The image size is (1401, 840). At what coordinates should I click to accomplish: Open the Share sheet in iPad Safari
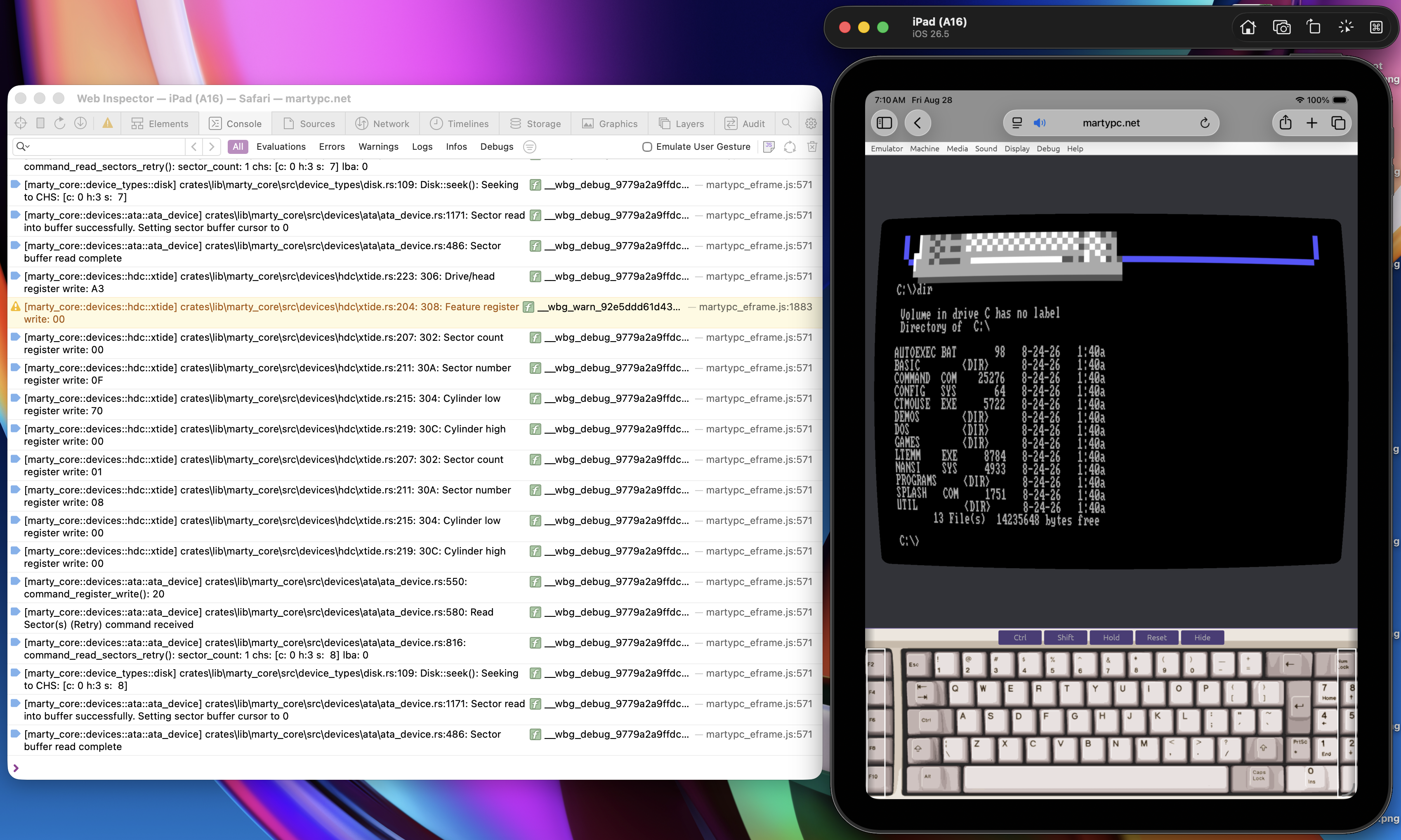coord(1285,123)
